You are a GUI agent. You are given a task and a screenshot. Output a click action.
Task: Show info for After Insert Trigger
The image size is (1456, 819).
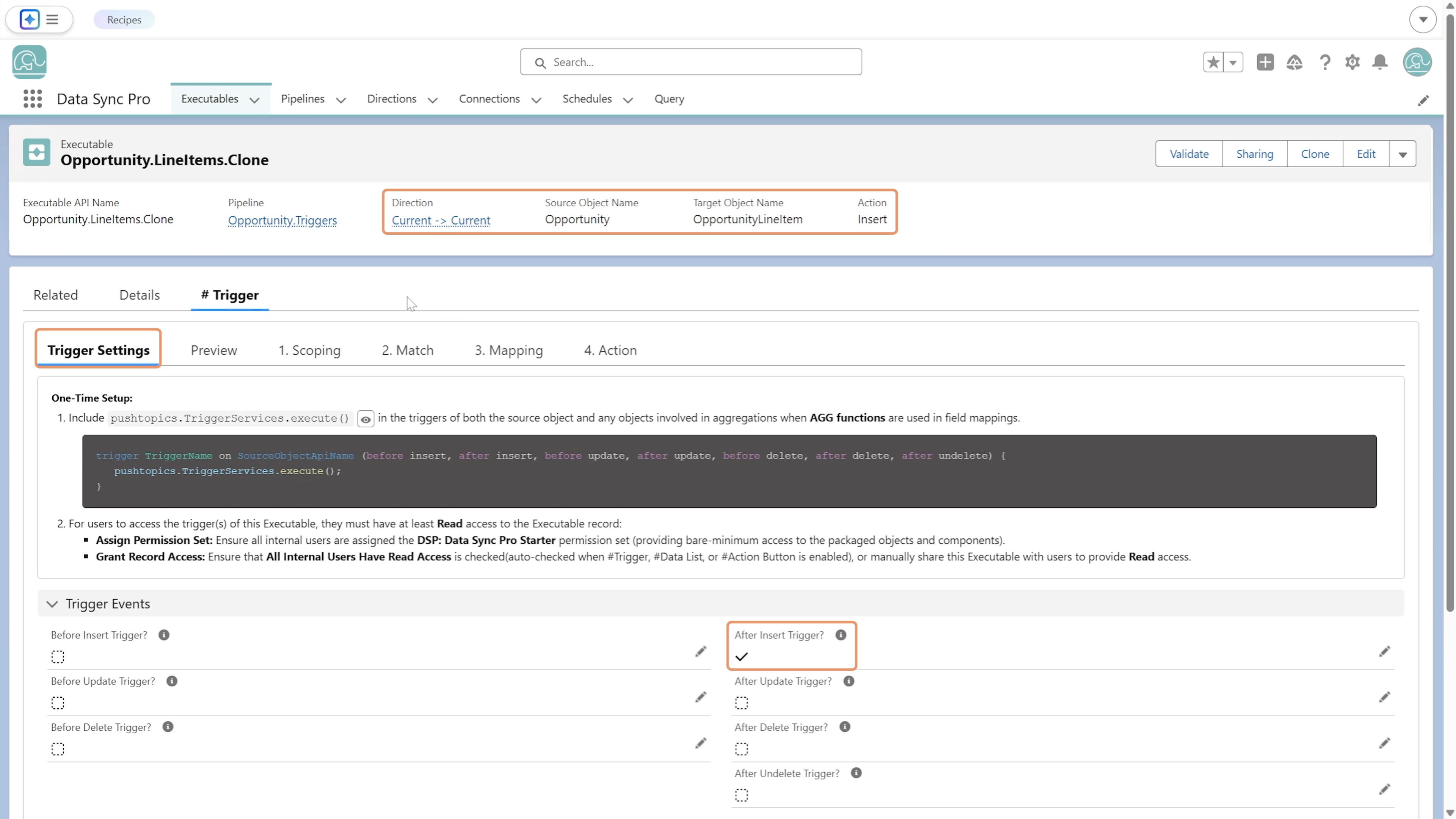[841, 635]
